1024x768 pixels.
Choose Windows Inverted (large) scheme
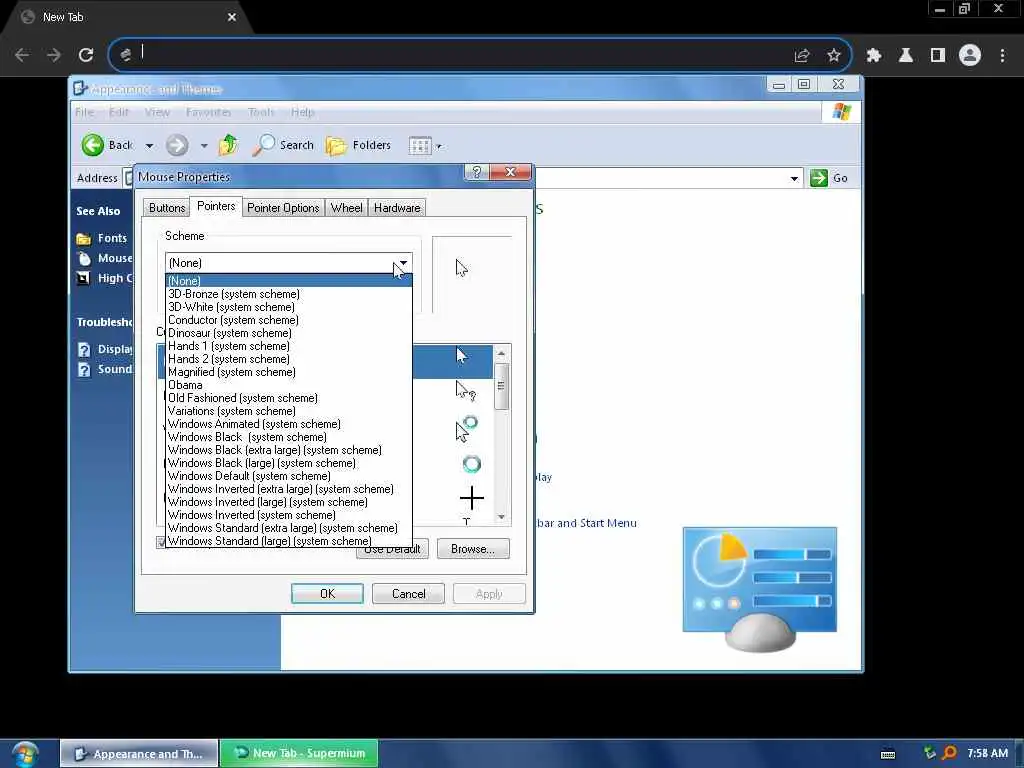[x=288, y=502]
